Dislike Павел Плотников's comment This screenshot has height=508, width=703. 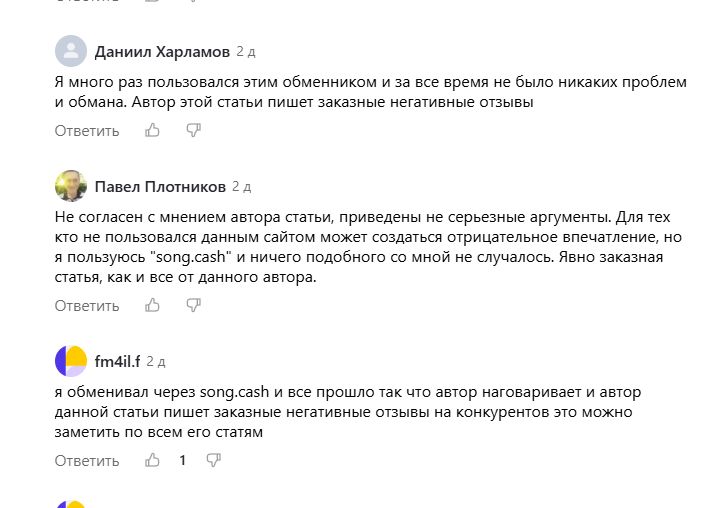coord(193,305)
